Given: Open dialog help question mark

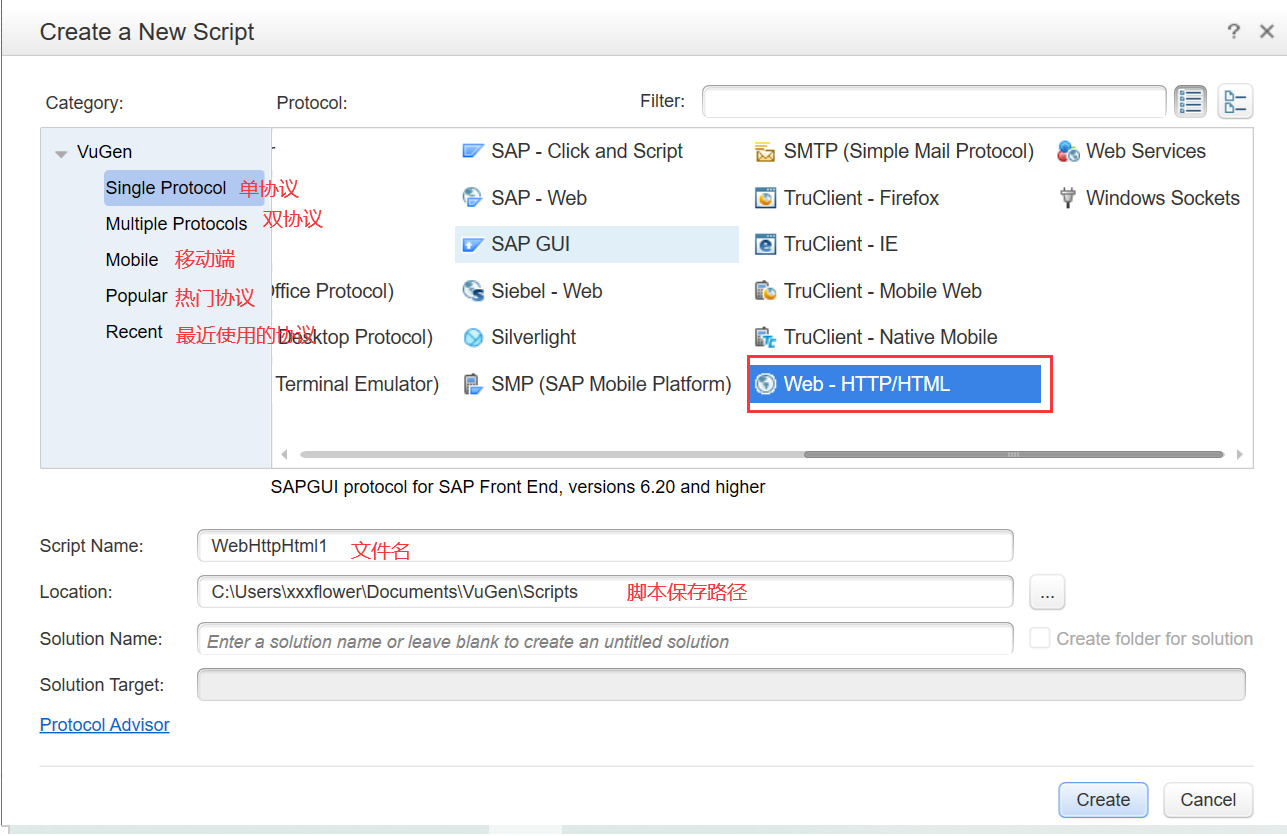Looking at the screenshot, I should tap(1234, 32).
